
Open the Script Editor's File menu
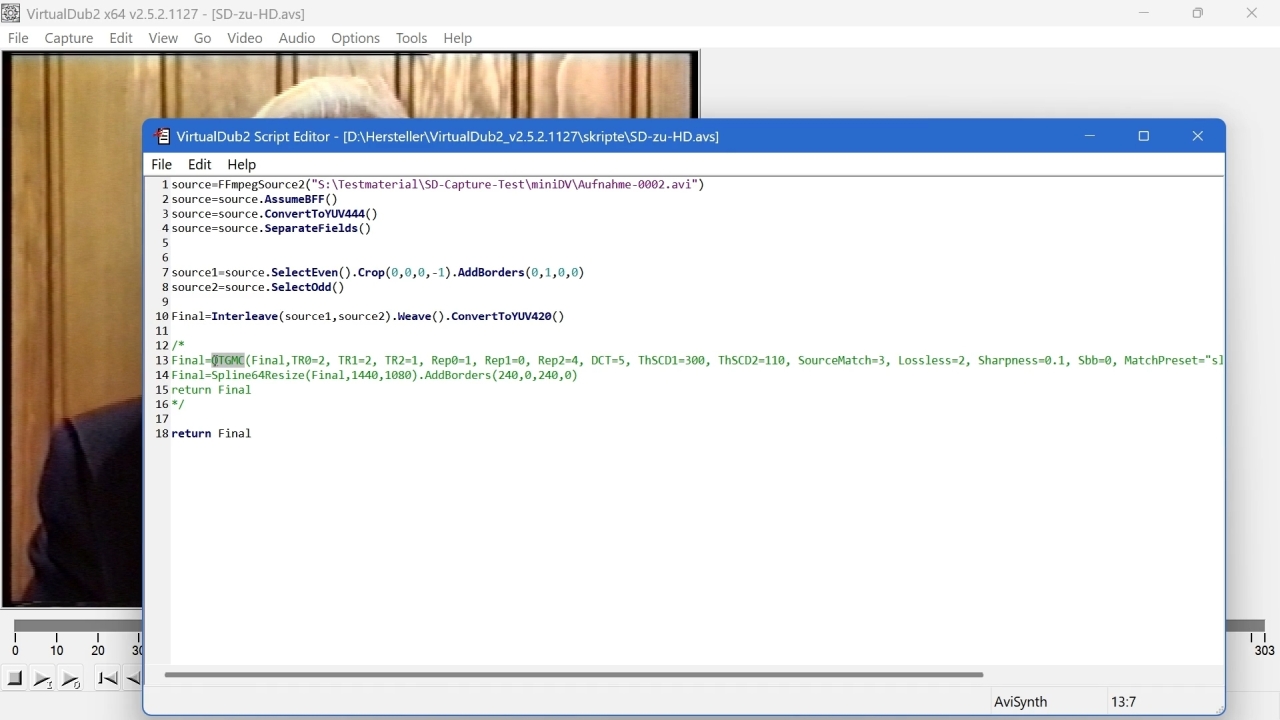(x=161, y=164)
